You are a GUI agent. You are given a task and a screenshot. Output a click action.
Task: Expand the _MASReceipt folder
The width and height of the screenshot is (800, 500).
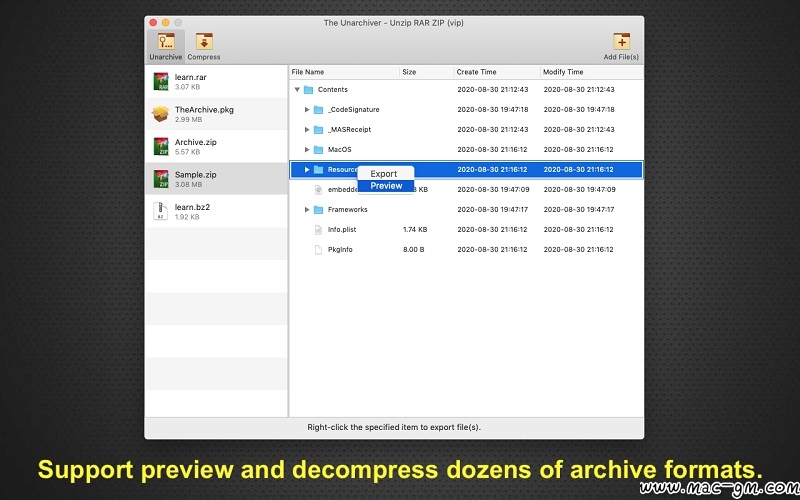tap(307, 130)
